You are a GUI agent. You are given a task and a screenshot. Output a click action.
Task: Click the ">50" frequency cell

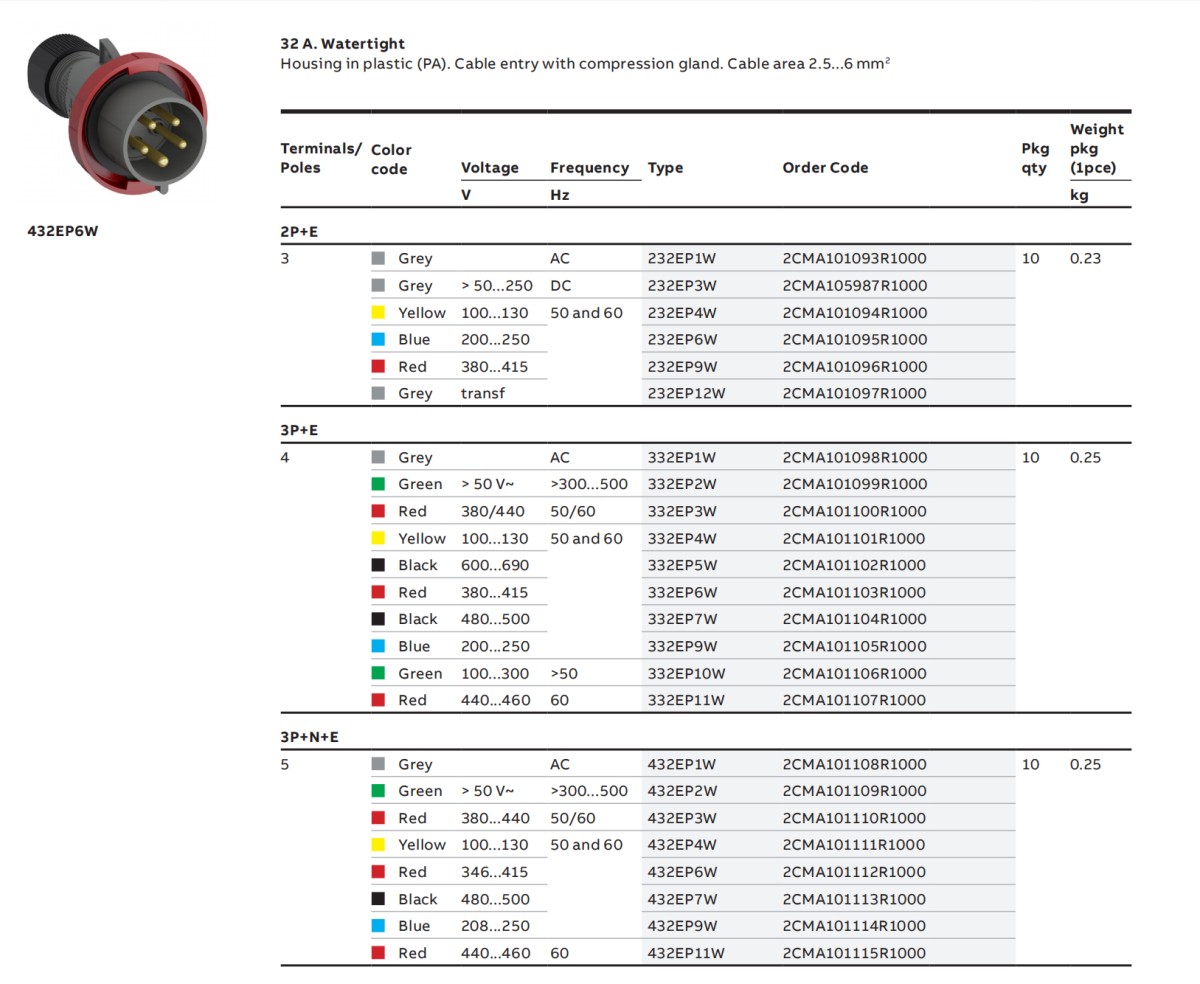point(564,673)
